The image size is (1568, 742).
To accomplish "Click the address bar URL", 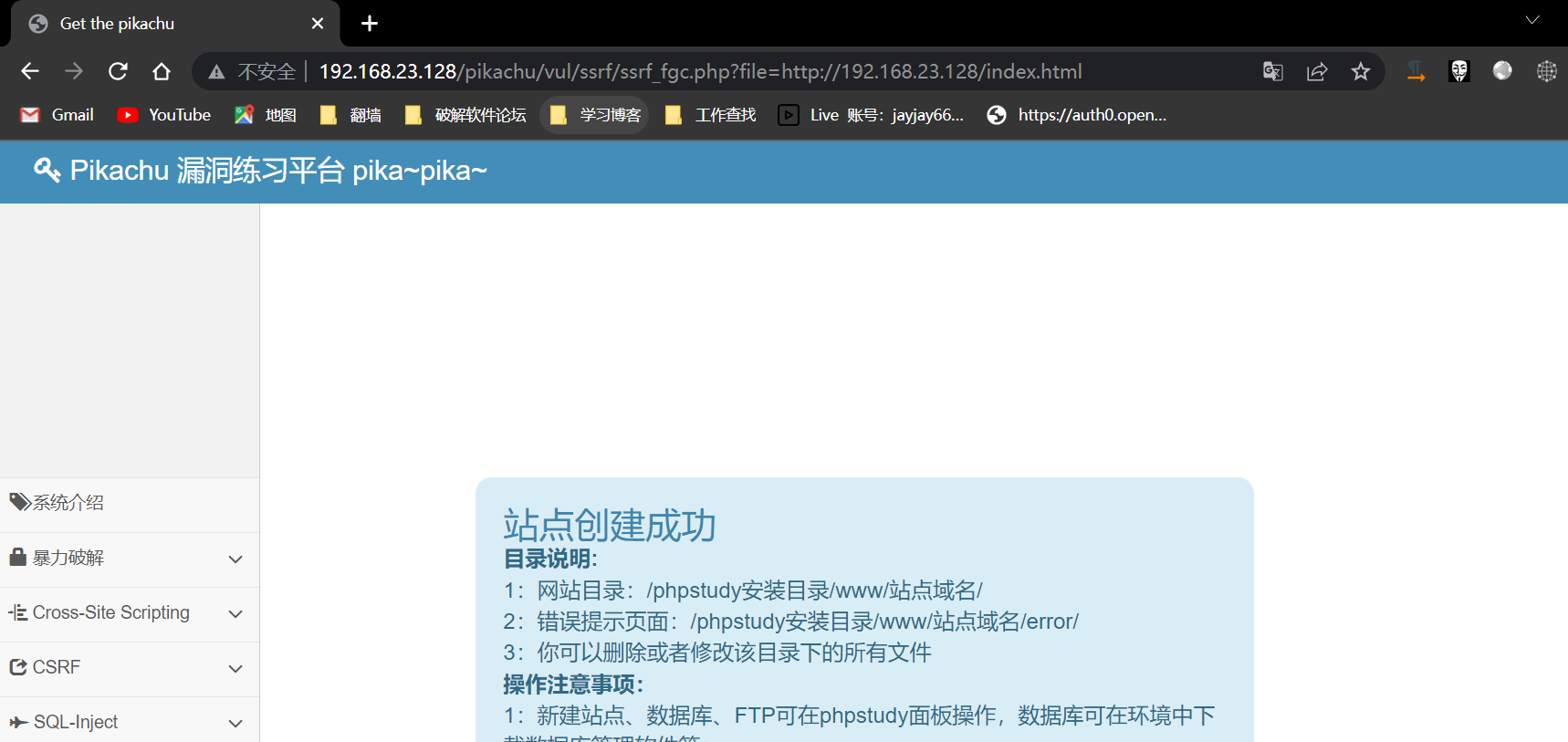I will 699,71.
